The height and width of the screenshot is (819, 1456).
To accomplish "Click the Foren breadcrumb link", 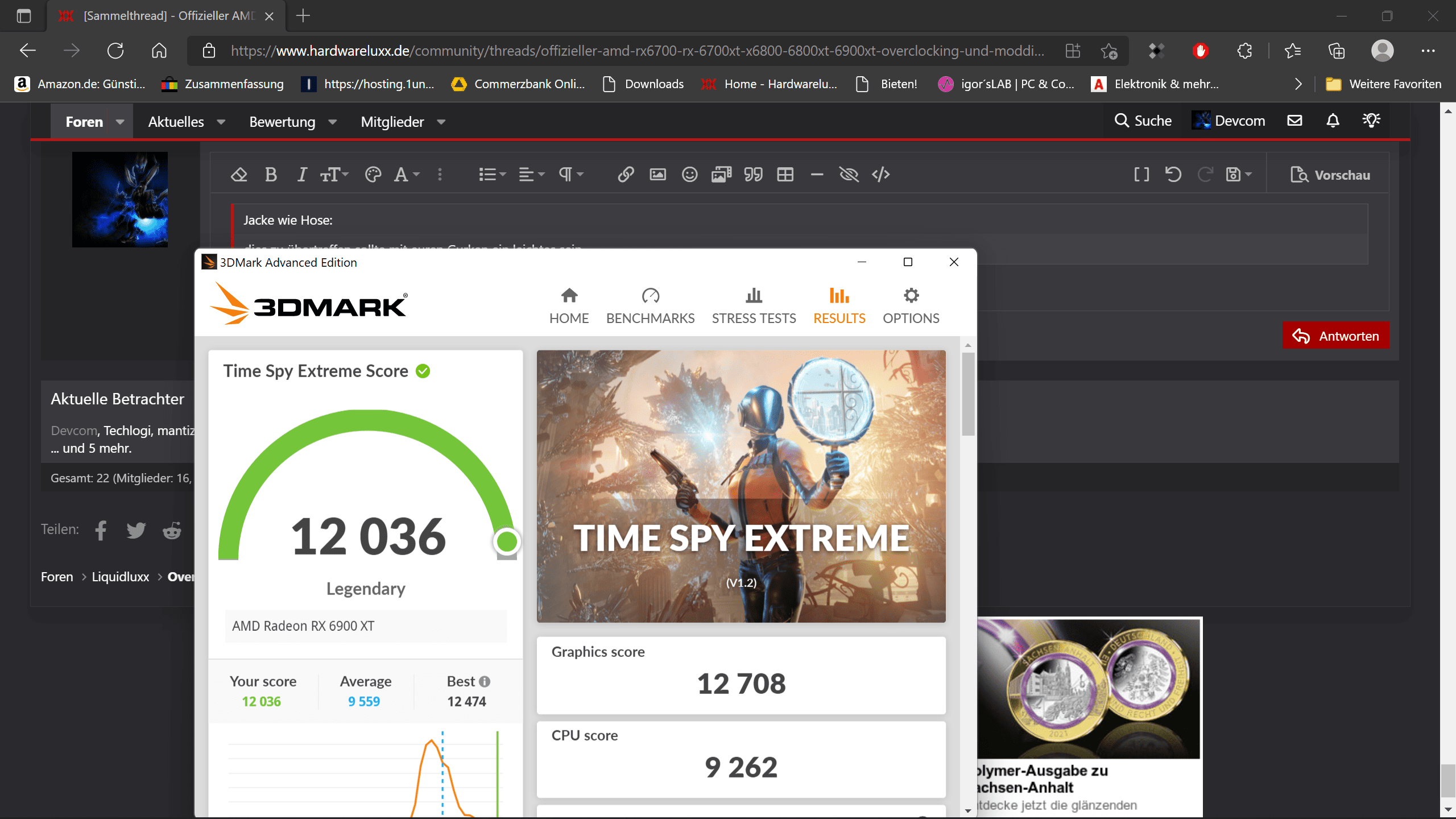I will [57, 577].
